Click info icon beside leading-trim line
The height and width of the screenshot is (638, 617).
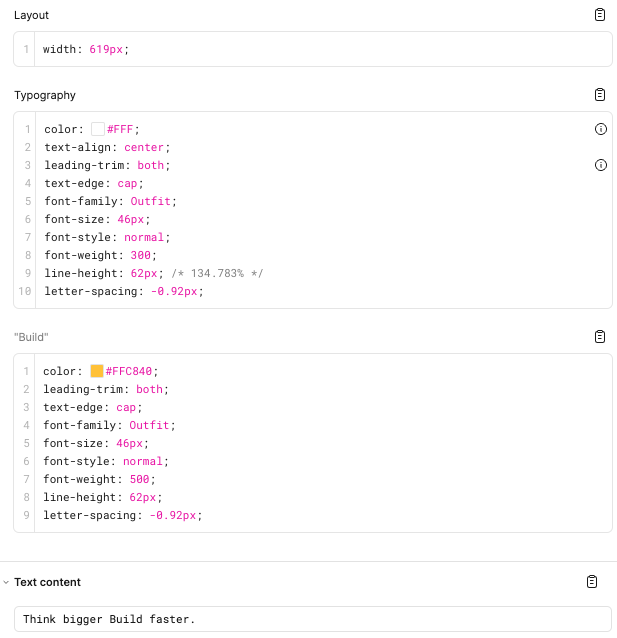(x=601, y=165)
